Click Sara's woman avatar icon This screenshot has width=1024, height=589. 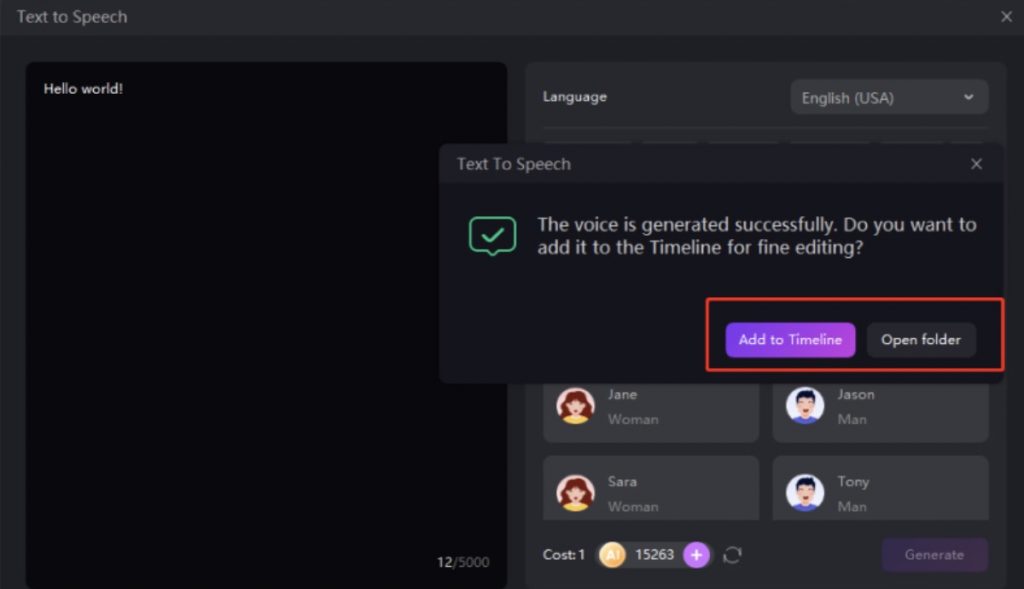click(575, 493)
